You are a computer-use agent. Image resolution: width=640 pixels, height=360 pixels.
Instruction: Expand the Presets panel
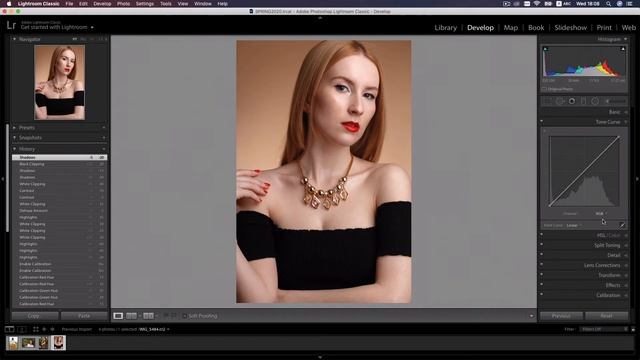(14, 128)
